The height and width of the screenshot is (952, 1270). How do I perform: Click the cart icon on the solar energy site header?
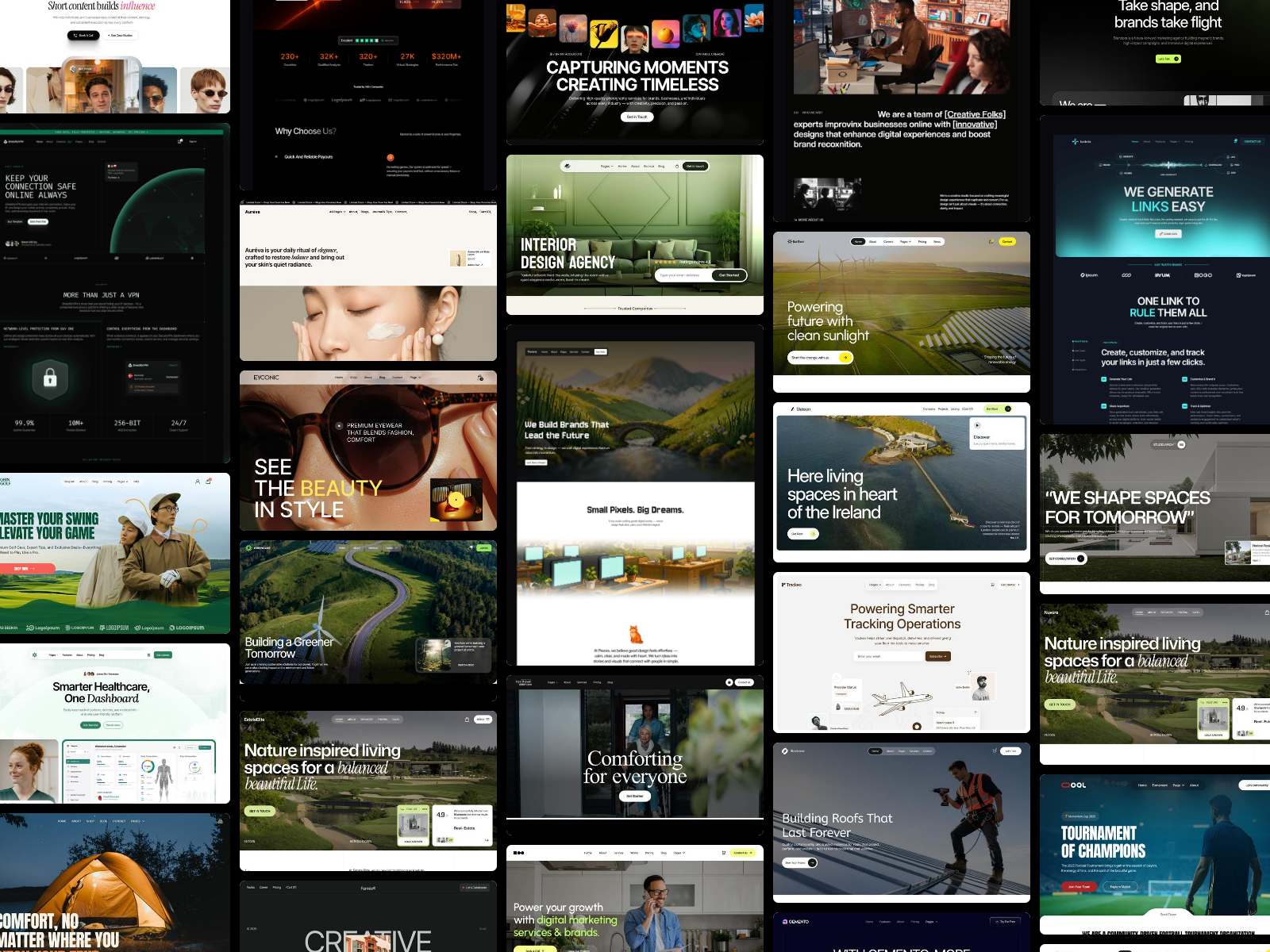pyautogui.click(x=991, y=241)
